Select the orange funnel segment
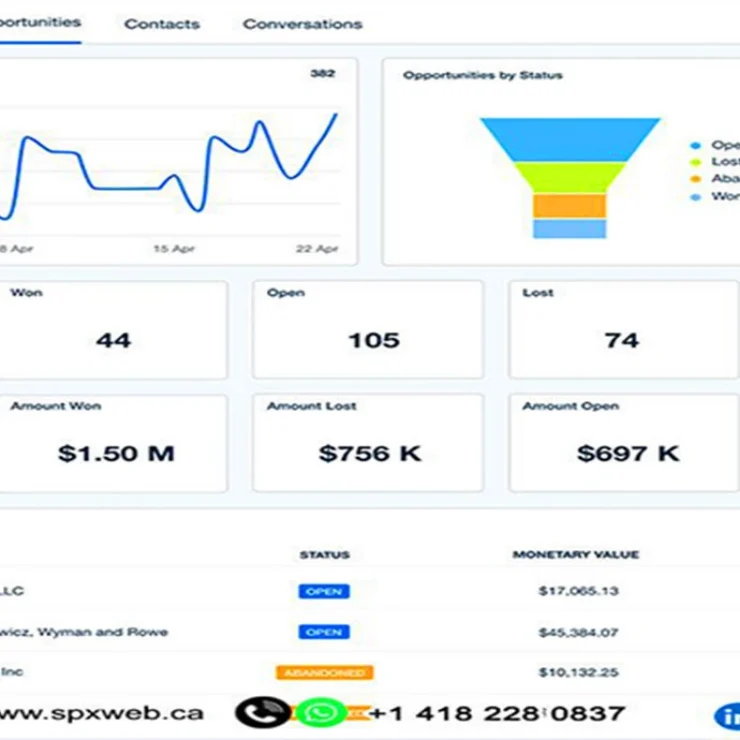Image resolution: width=740 pixels, height=740 pixels. click(569, 206)
